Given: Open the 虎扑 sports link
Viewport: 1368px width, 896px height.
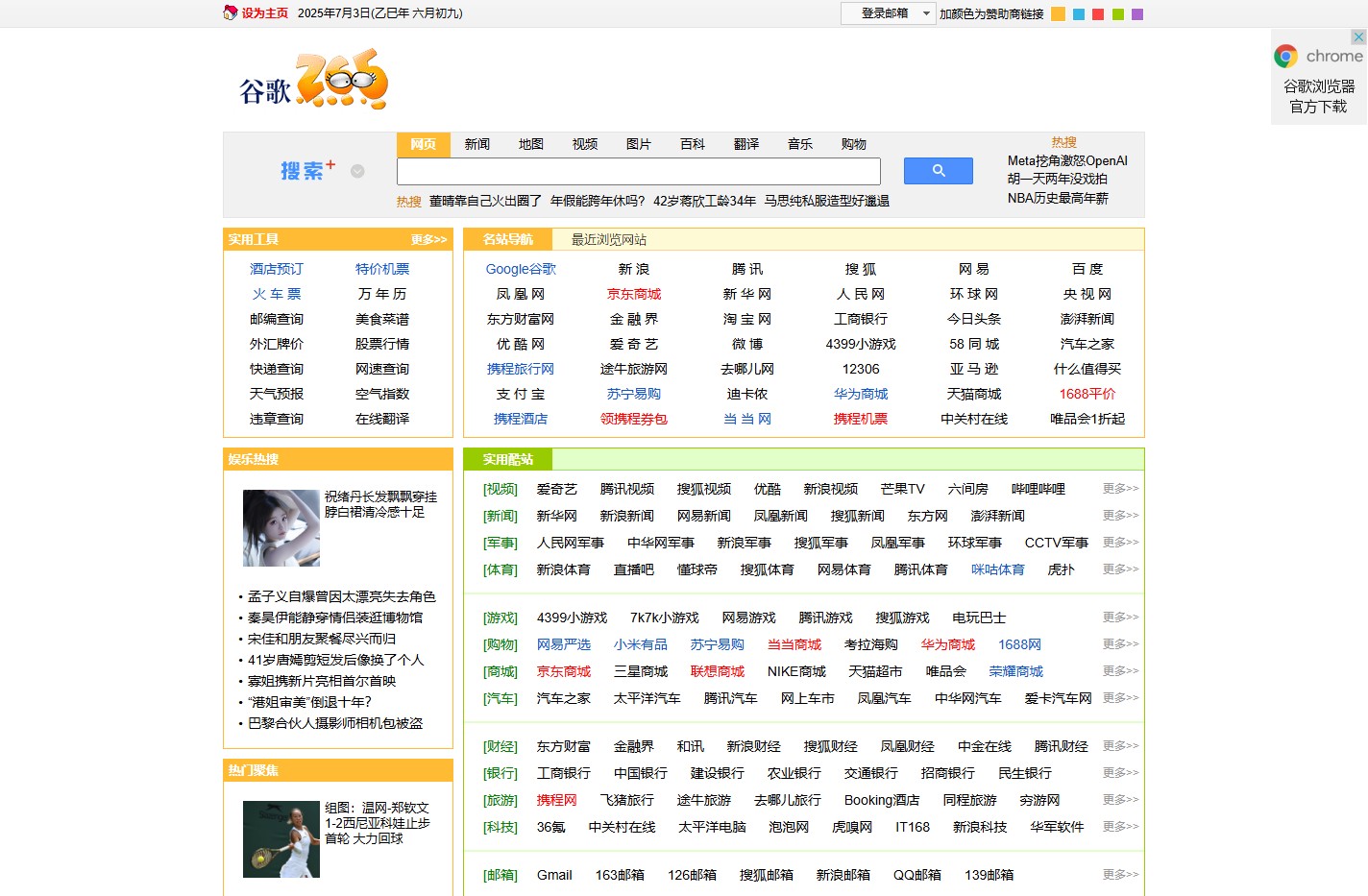Looking at the screenshot, I should pyautogui.click(x=1062, y=569).
